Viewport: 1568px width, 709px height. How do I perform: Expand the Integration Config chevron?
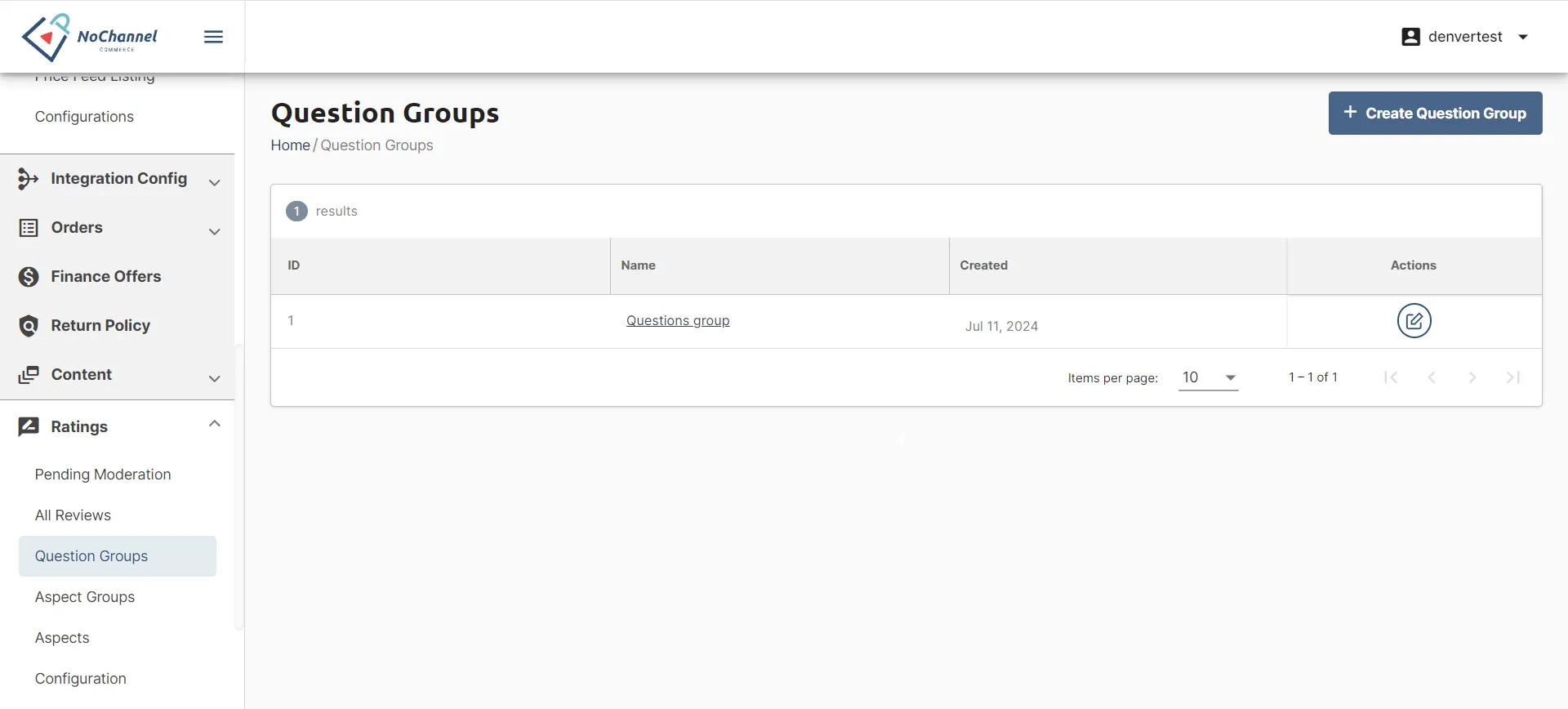[215, 182]
